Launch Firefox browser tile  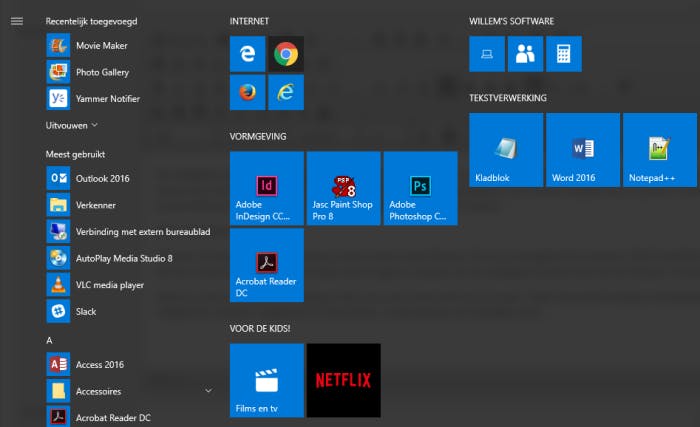(247, 92)
